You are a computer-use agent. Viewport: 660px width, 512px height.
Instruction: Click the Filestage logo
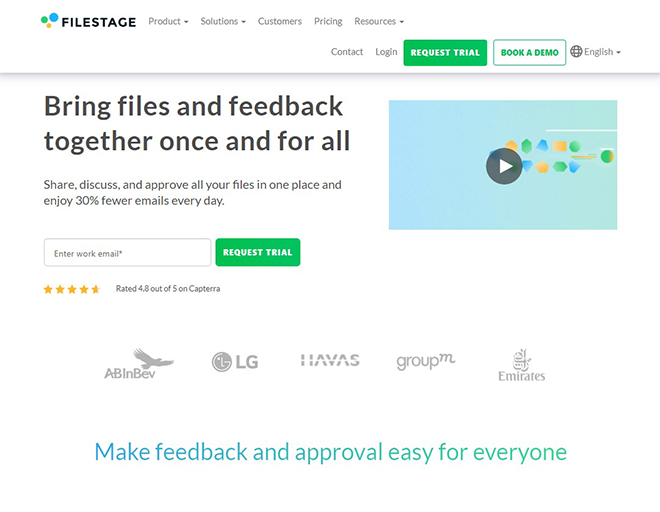click(x=88, y=21)
